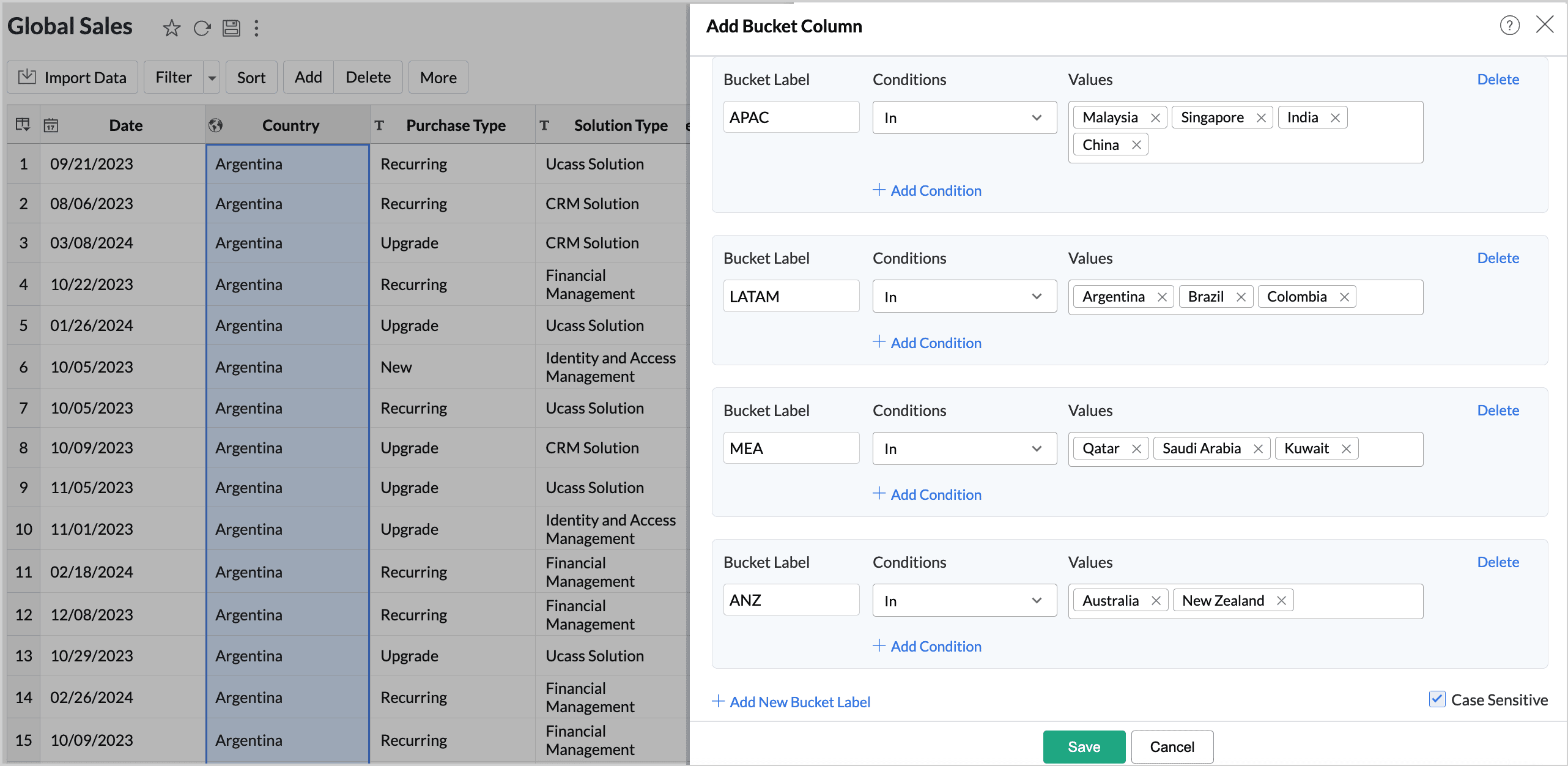Screen dimensions: 1568x766
Task: Select the Date column header
Action: (122, 125)
